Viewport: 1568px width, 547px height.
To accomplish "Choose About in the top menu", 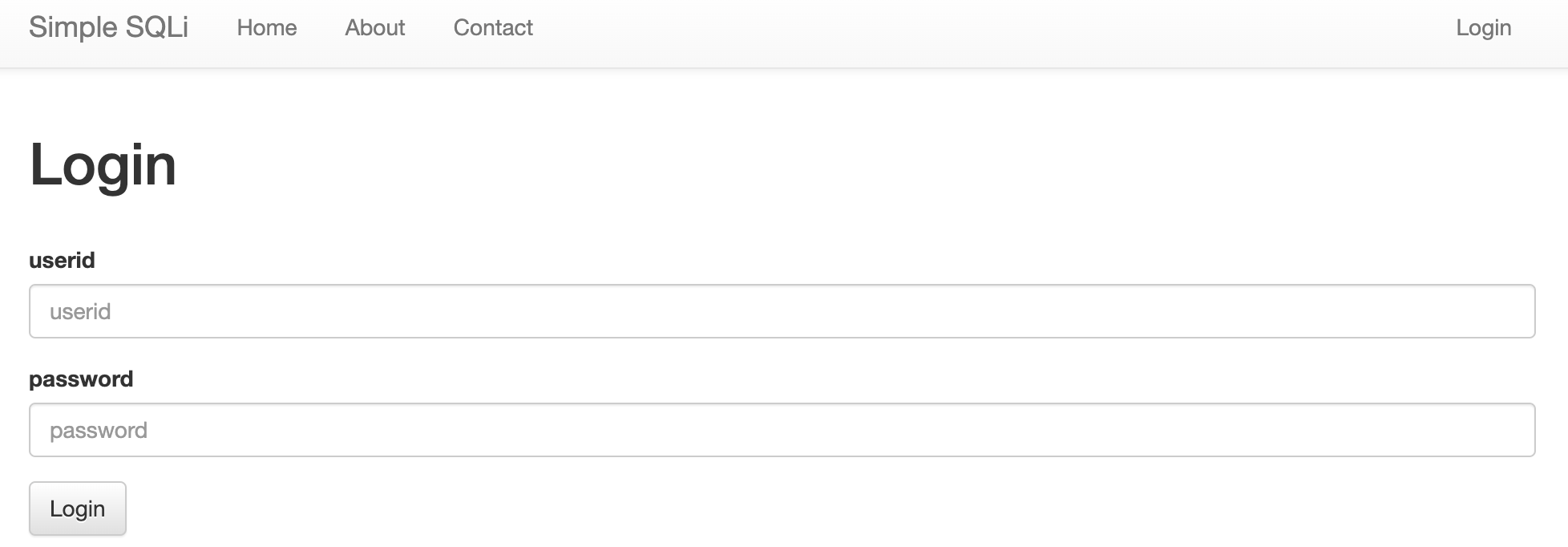I will (x=374, y=28).
